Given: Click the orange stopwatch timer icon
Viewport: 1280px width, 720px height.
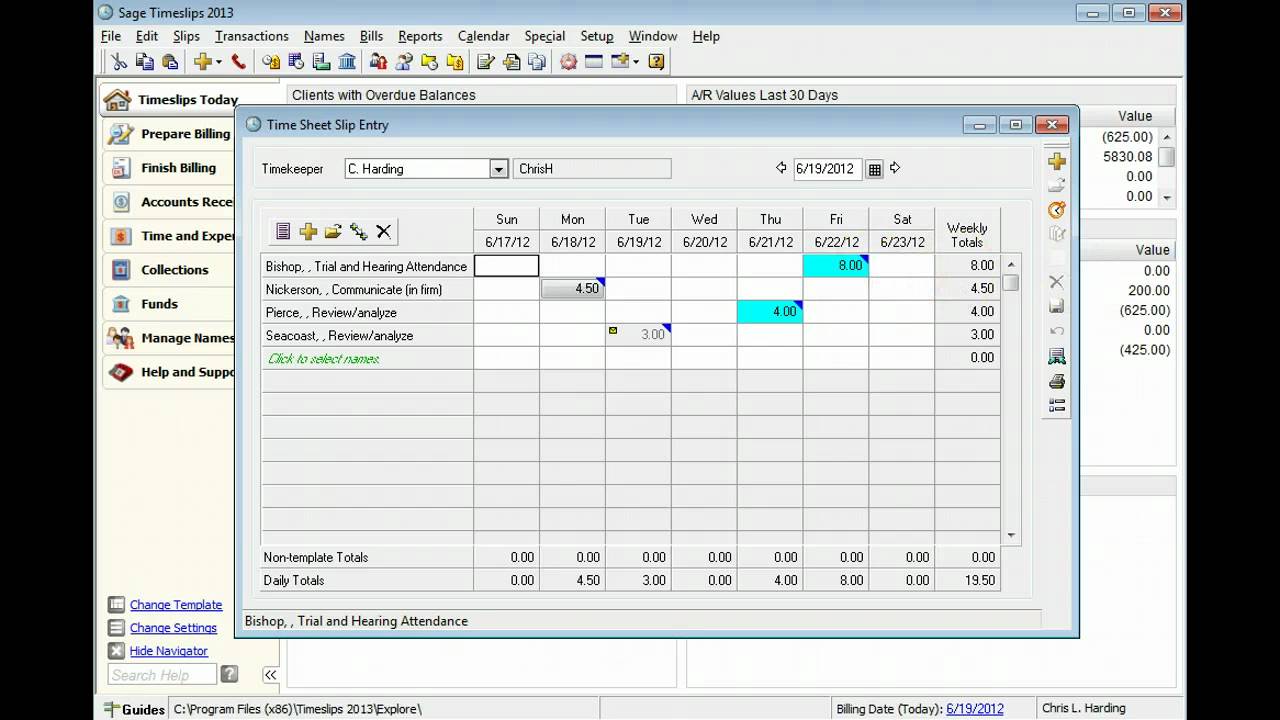Looking at the screenshot, I should click(x=1056, y=210).
